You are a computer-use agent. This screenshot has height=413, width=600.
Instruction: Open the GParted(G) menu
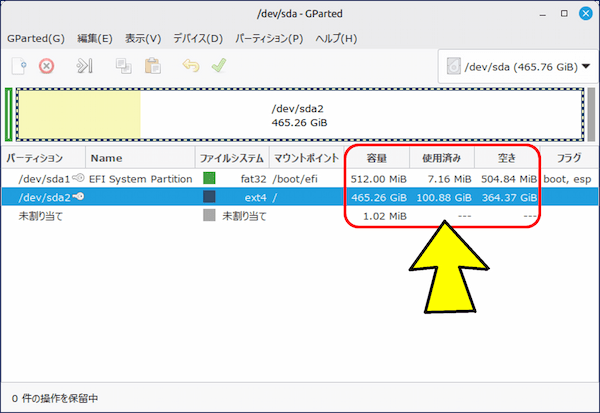pos(35,39)
